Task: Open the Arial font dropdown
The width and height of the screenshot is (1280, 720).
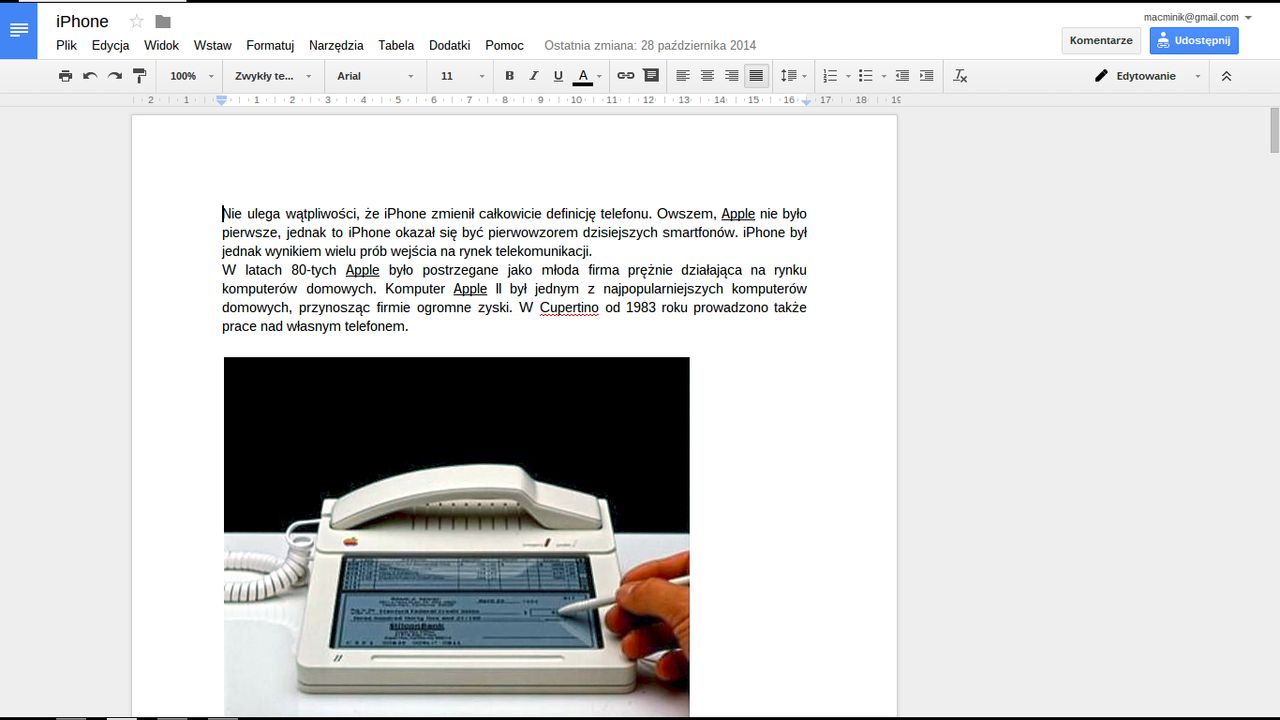Action: [375, 76]
